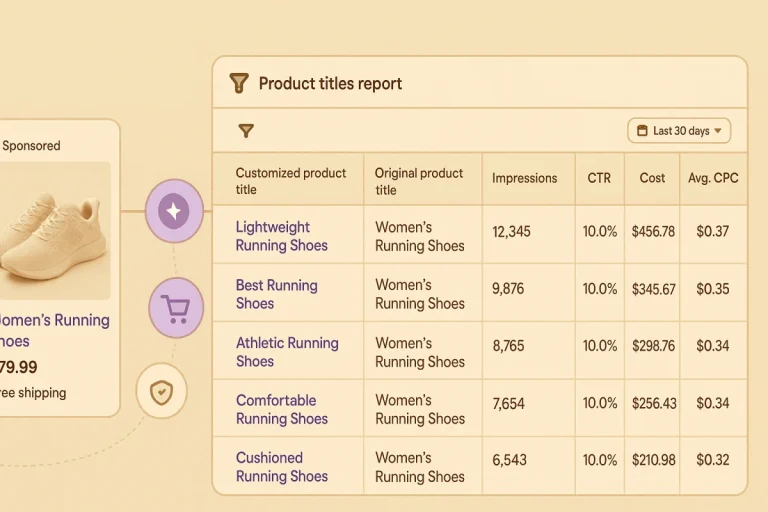Sort by Customized product title column header
The height and width of the screenshot is (512, 768).
click(x=290, y=181)
